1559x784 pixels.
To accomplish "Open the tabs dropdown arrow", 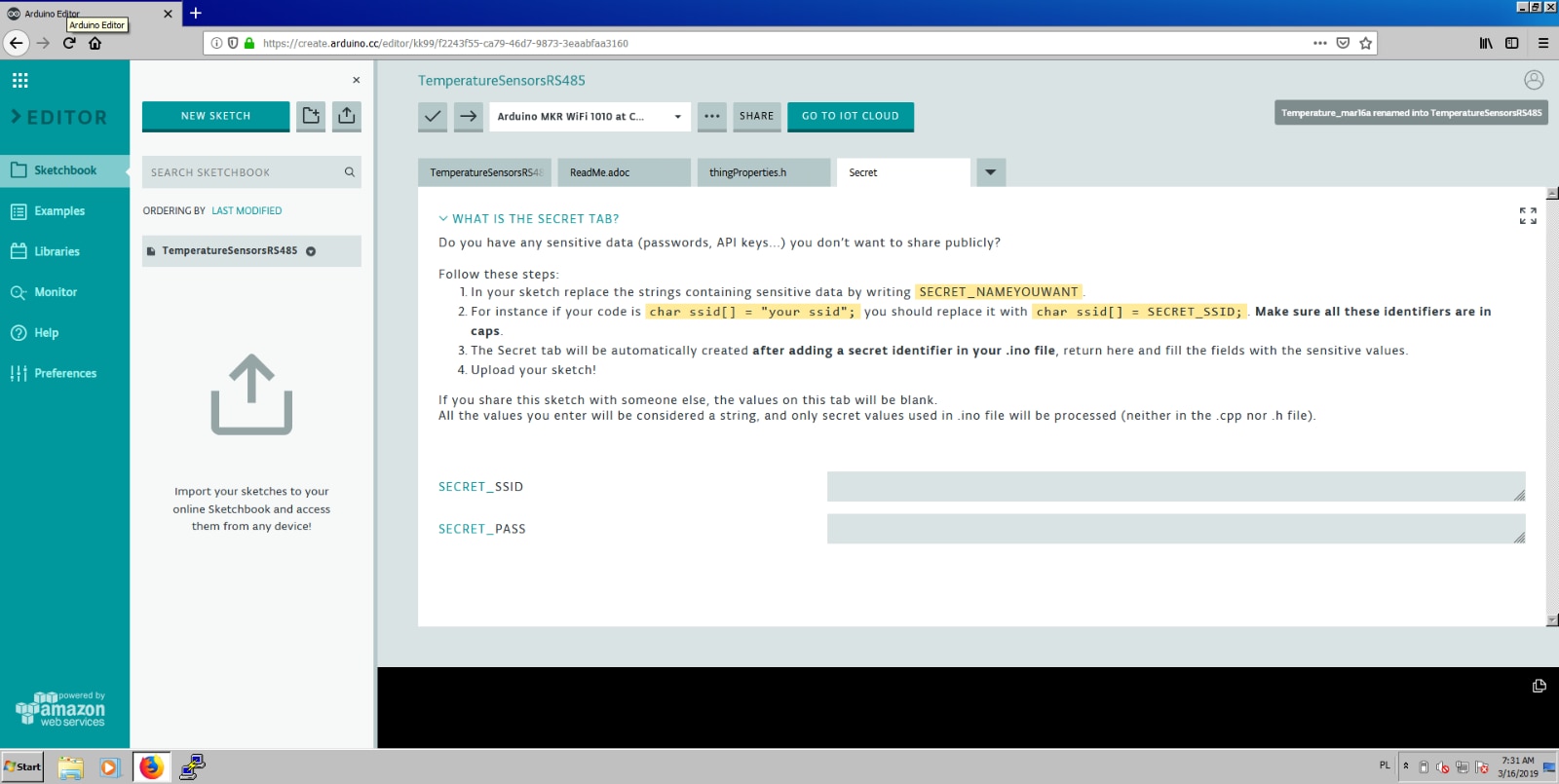I will tap(991, 172).
